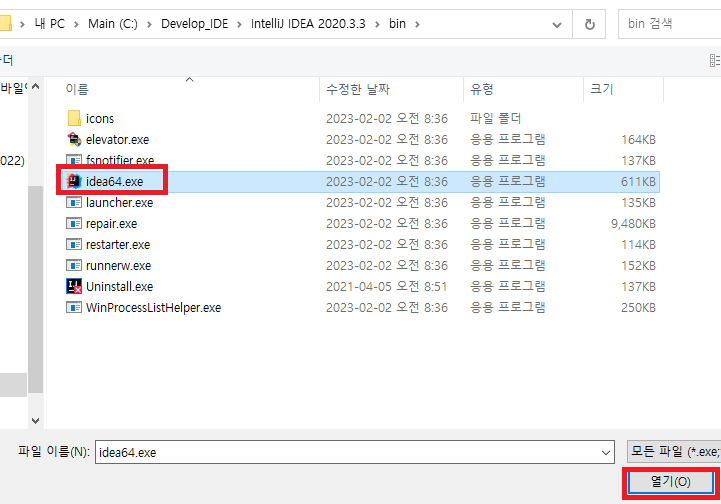Click navigation pane scroll down arrow
Viewport: 721px width, 504px height.
tap(35, 420)
